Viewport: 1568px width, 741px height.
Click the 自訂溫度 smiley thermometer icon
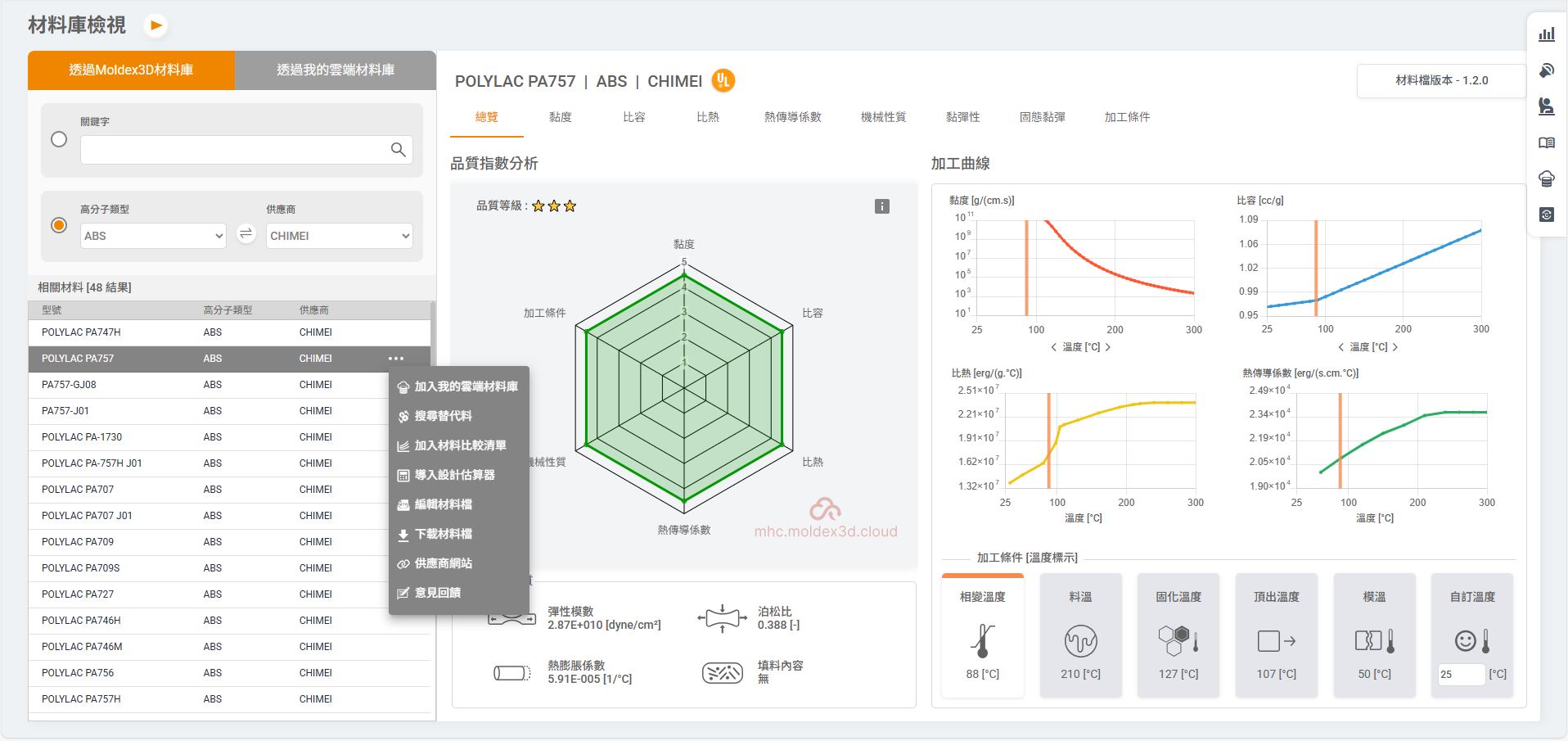click(1472, 640)
